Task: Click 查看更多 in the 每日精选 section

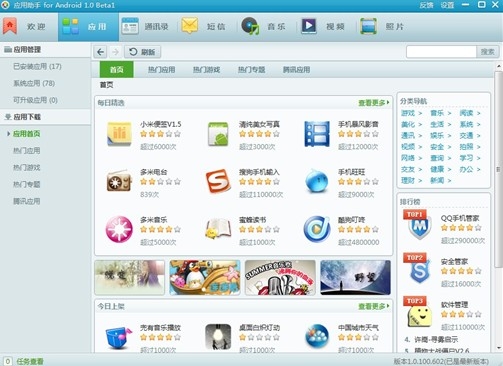Action: [x=373, y=103]
